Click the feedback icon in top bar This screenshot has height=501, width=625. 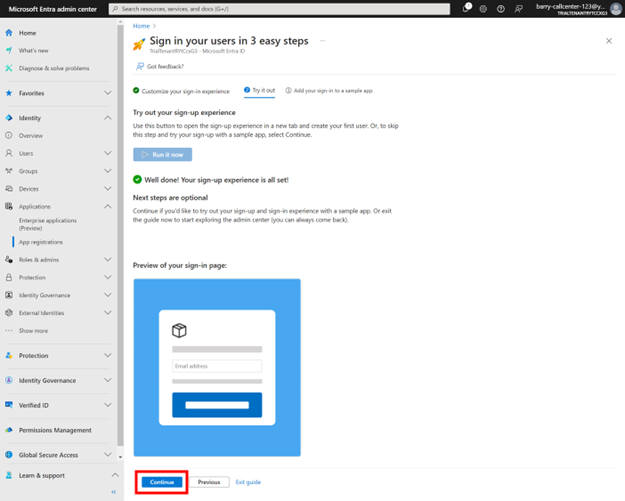[x=518, y=9]
